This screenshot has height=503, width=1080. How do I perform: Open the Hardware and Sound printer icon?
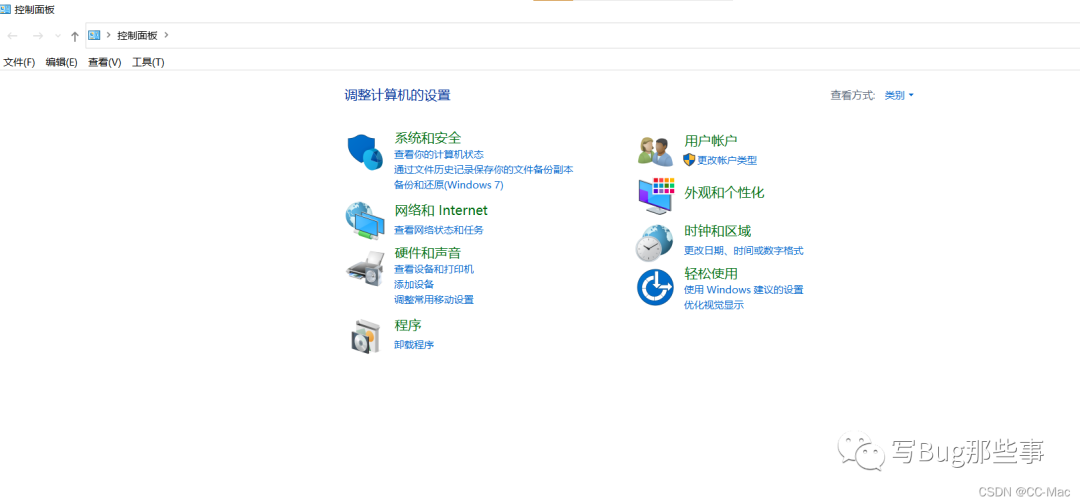pyautogui.click(x=364, y=269)
